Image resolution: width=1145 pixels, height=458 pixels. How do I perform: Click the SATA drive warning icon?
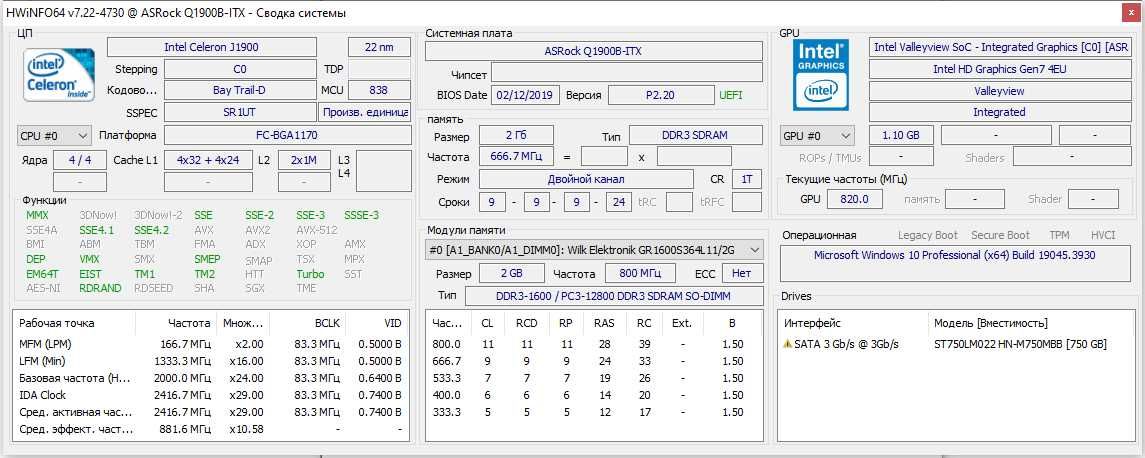[x=787, y=344]
